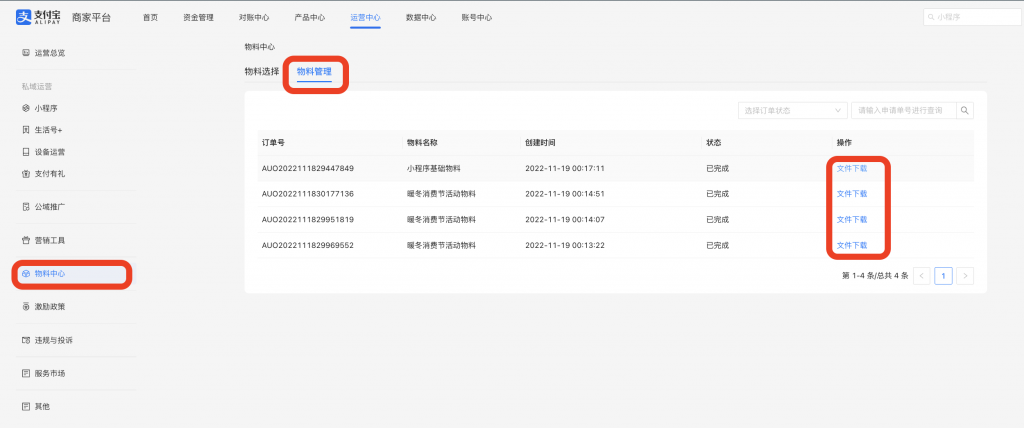This screenshot has height=428, width=1024.
Task: Click the 运营总览 sidebar icon
Action: pos(25,53)
